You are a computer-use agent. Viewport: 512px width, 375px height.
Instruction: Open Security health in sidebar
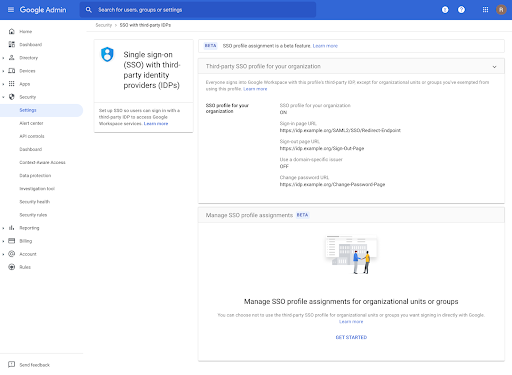tap(35, 202)
